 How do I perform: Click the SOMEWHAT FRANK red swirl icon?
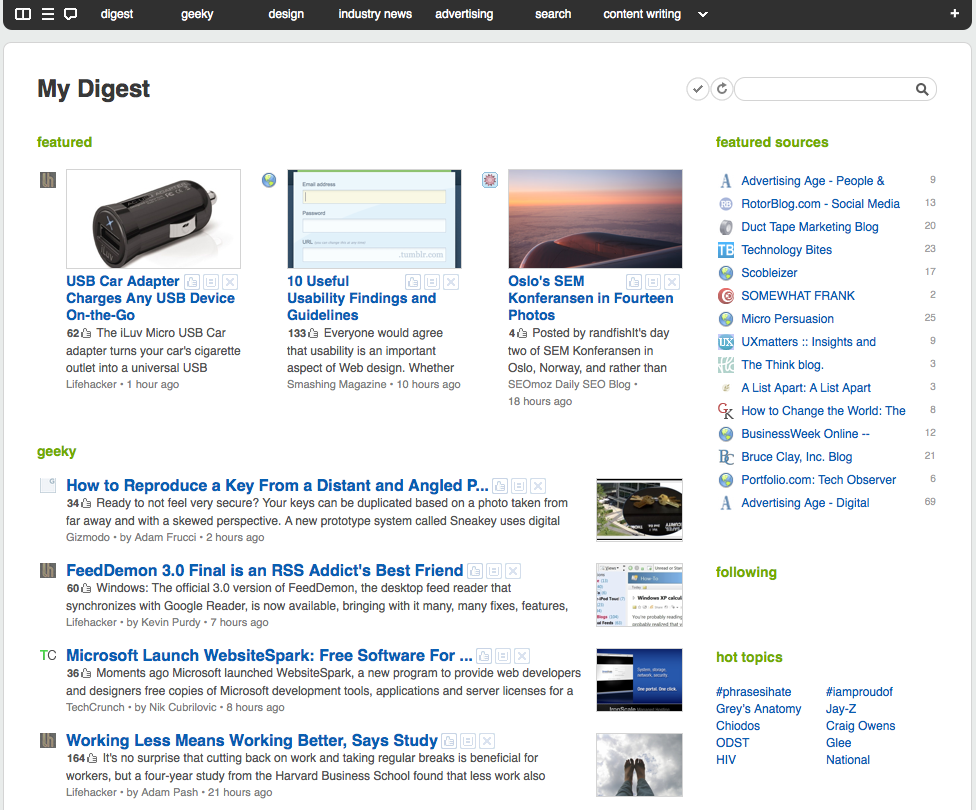pyautogui.click(x=726, y=296)
